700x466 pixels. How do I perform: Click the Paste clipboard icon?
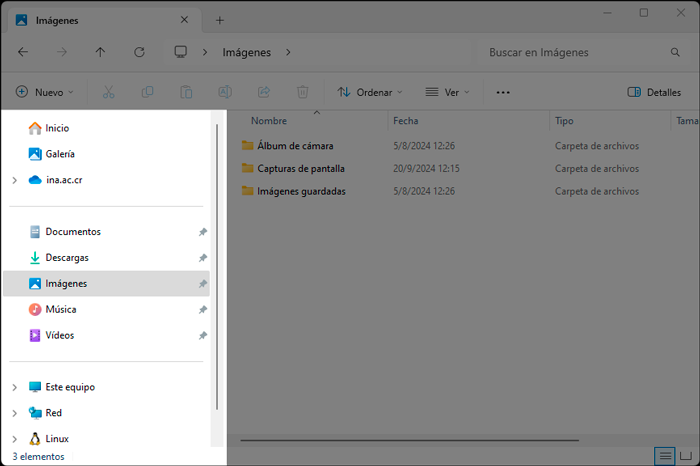click(186, 92)
